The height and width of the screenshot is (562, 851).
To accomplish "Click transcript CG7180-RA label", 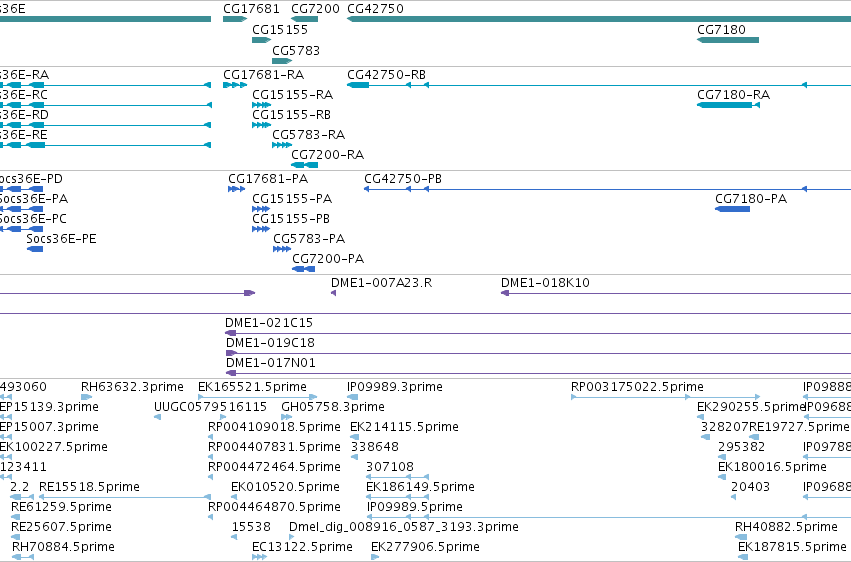I will tap(733, 95).
